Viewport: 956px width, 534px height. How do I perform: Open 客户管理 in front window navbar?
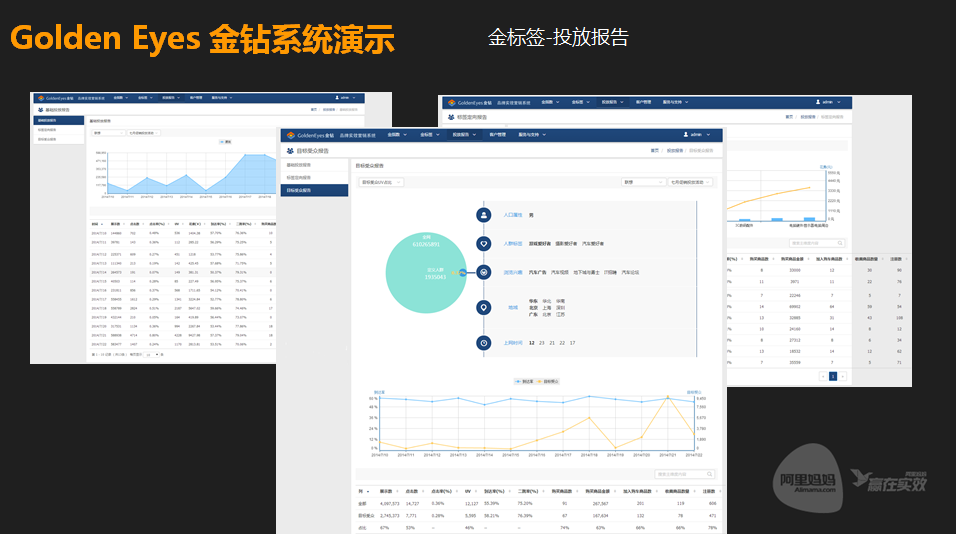[498, 135]
